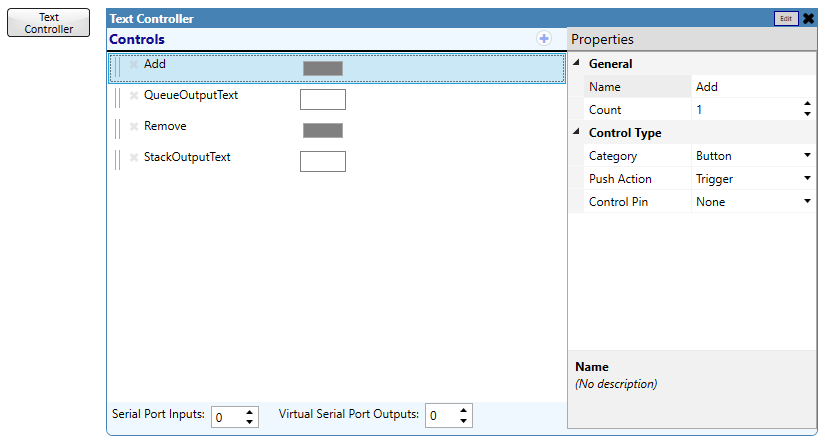Click the Name field containing Add

[x=753, y=87]
